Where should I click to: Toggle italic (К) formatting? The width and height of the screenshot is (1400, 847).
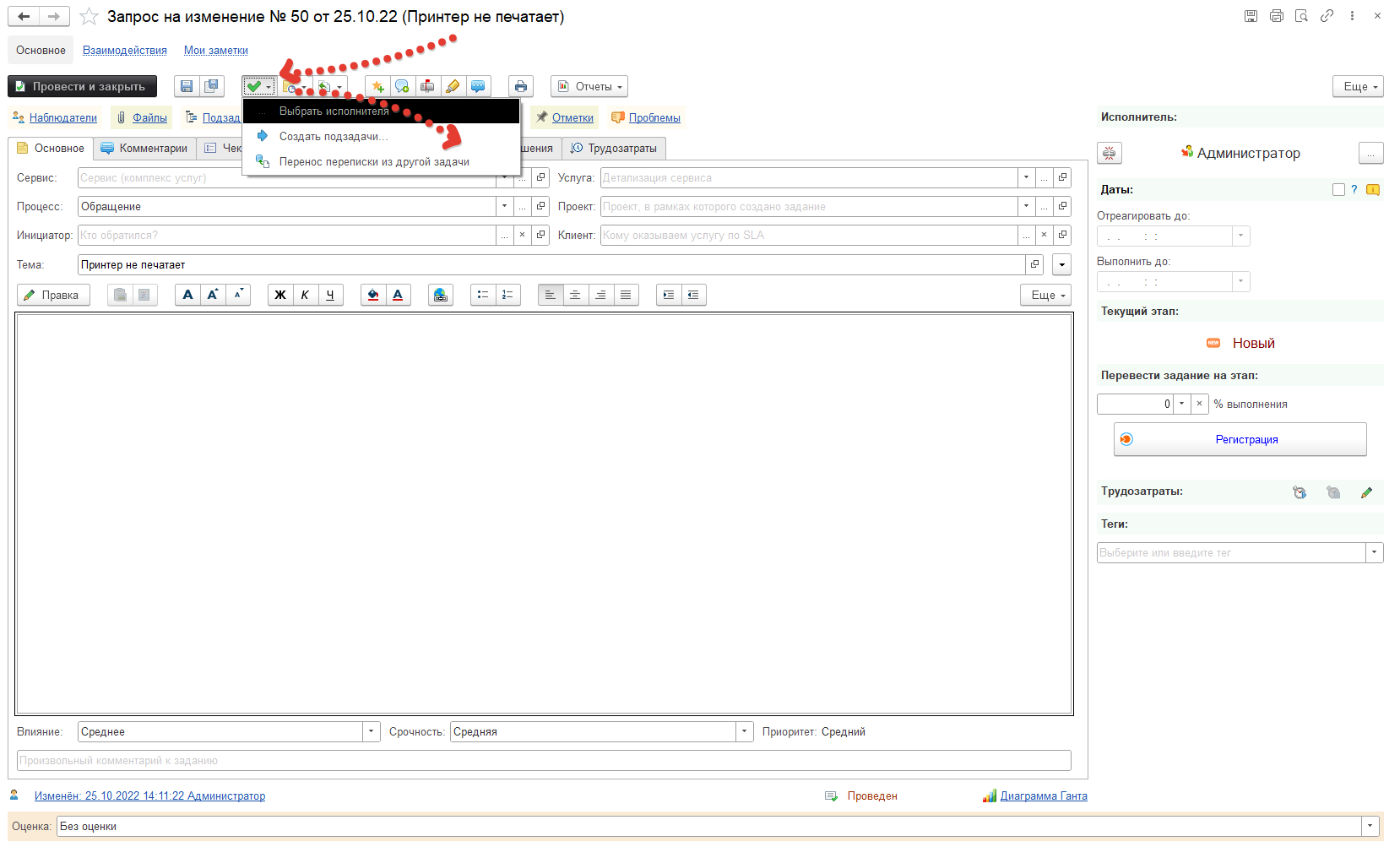[305, 295]
